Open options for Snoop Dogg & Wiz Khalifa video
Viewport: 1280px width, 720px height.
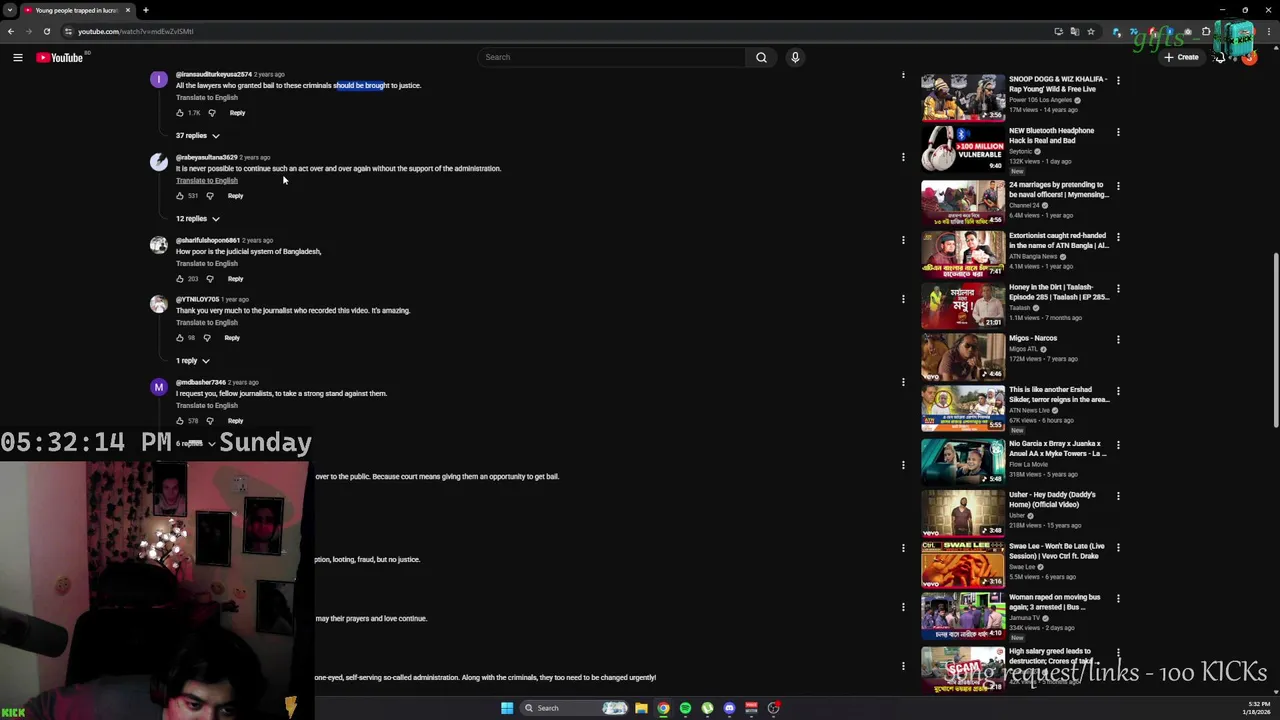(x=1118, y=80)
